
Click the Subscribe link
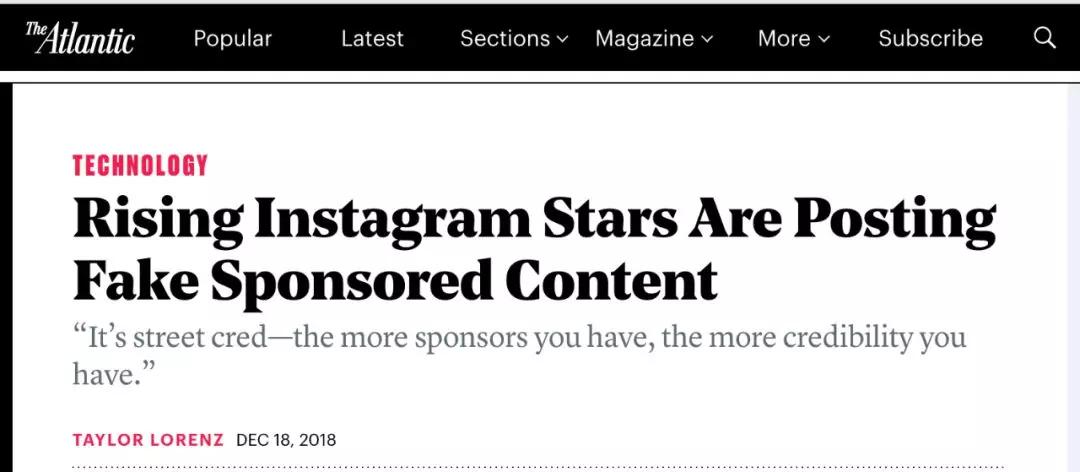(931, 38)
